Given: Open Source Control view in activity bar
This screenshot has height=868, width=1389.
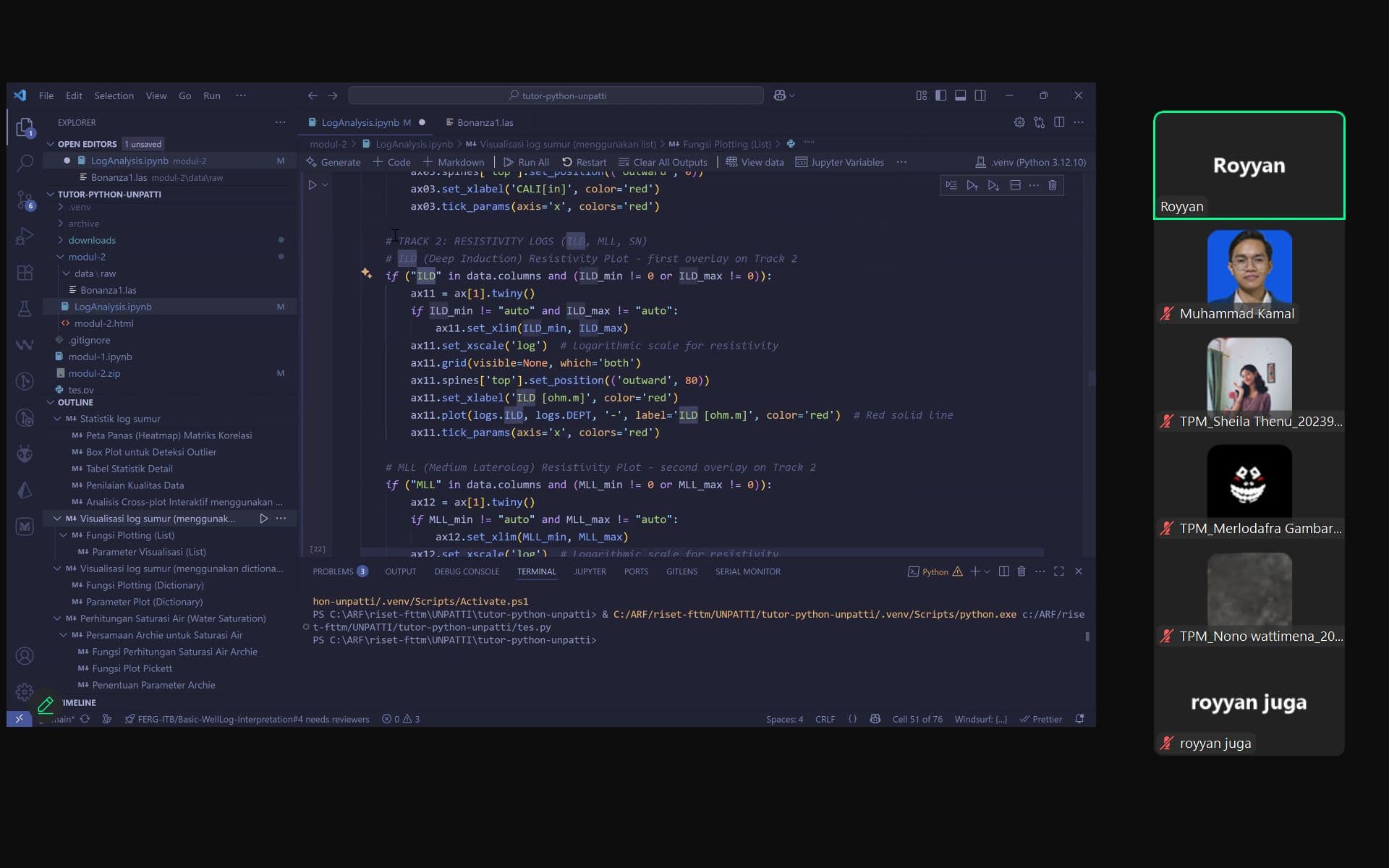Looking at the screenshot, I should [25, 199].
